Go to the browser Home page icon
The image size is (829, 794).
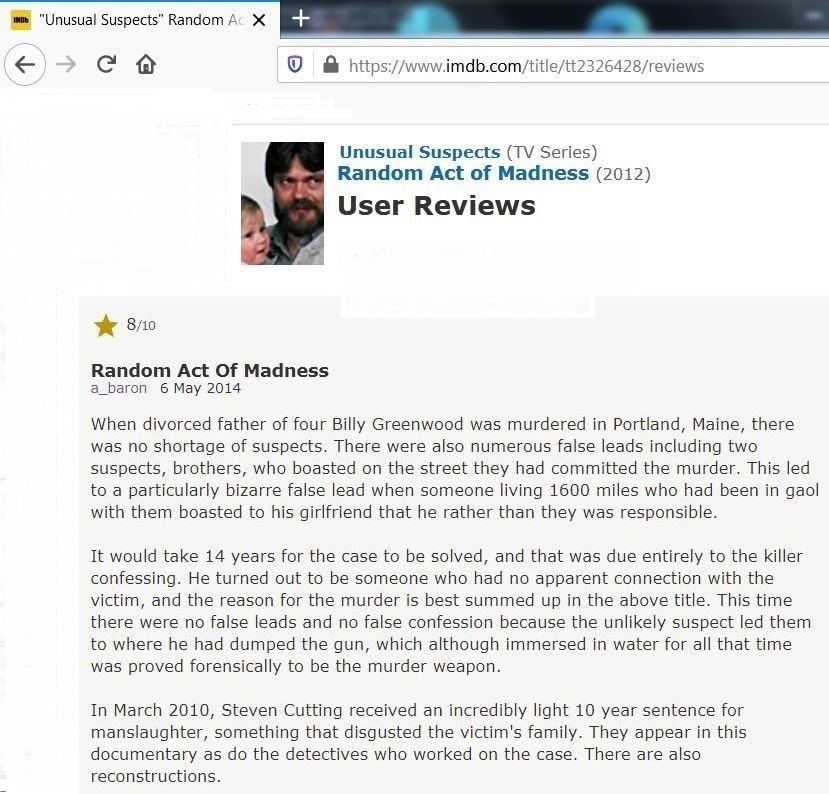click(146, 64)
